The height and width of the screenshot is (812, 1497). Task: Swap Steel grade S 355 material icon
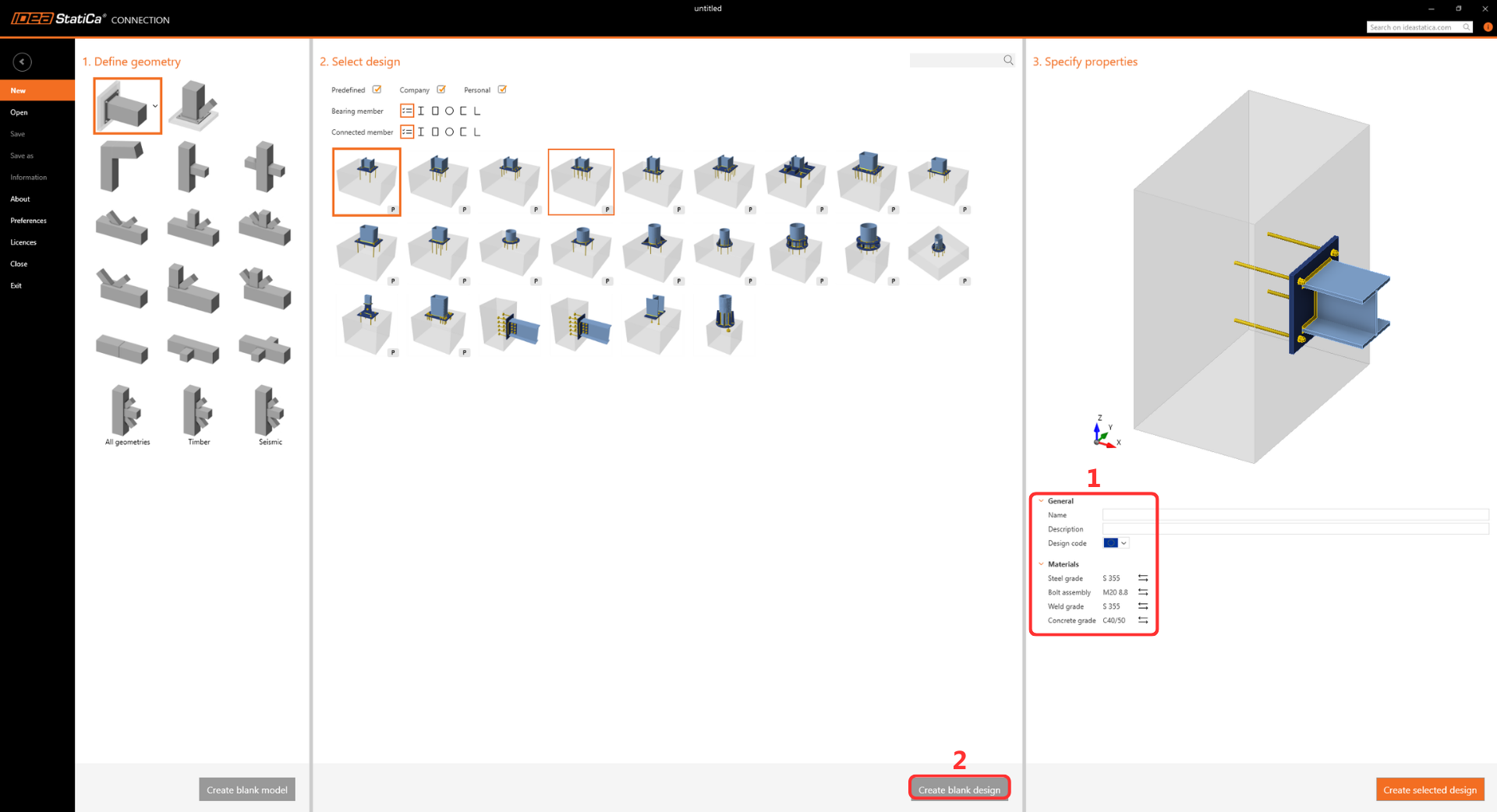click(1143, 578)
